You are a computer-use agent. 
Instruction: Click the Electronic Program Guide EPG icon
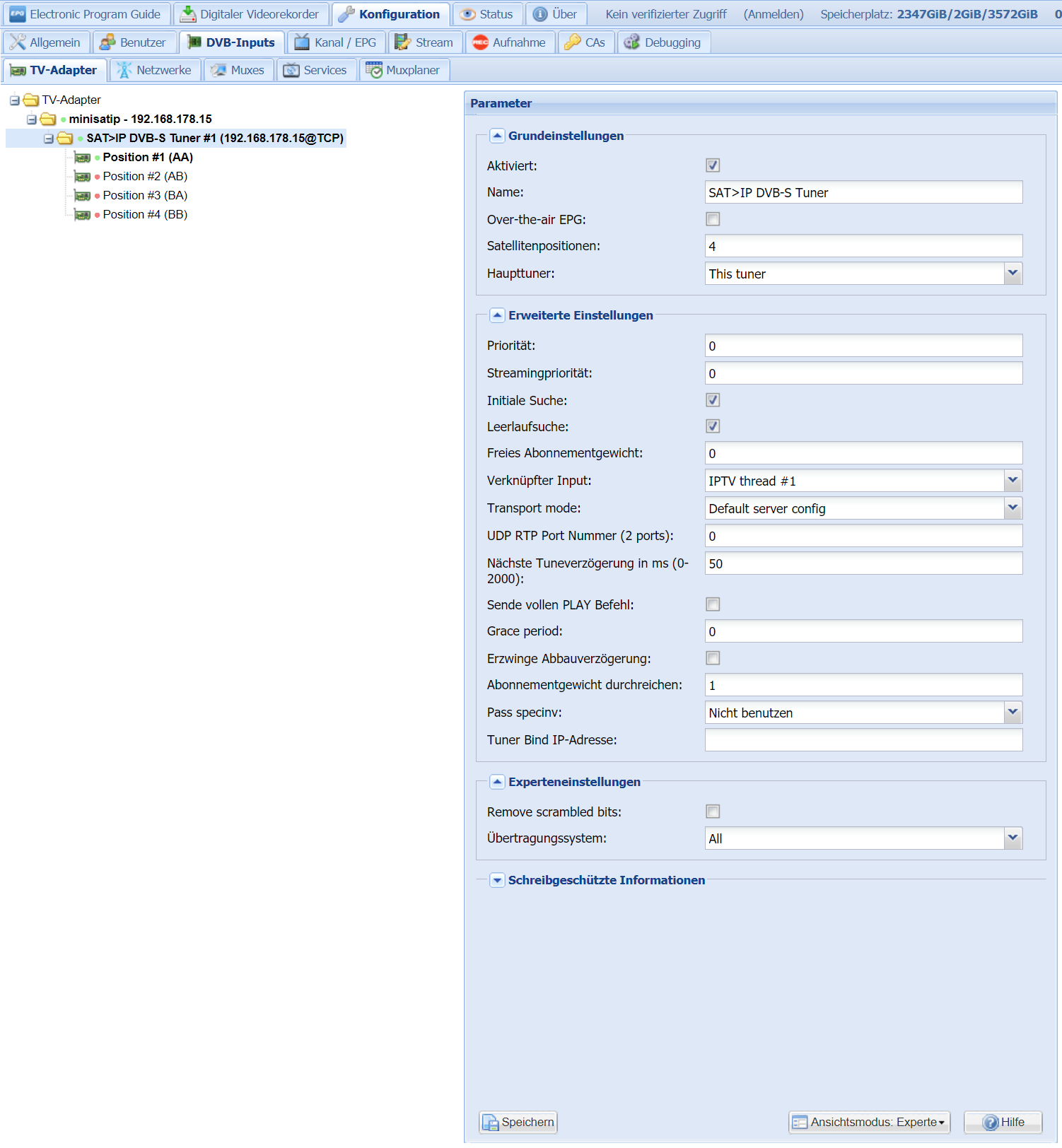[18, 14]
